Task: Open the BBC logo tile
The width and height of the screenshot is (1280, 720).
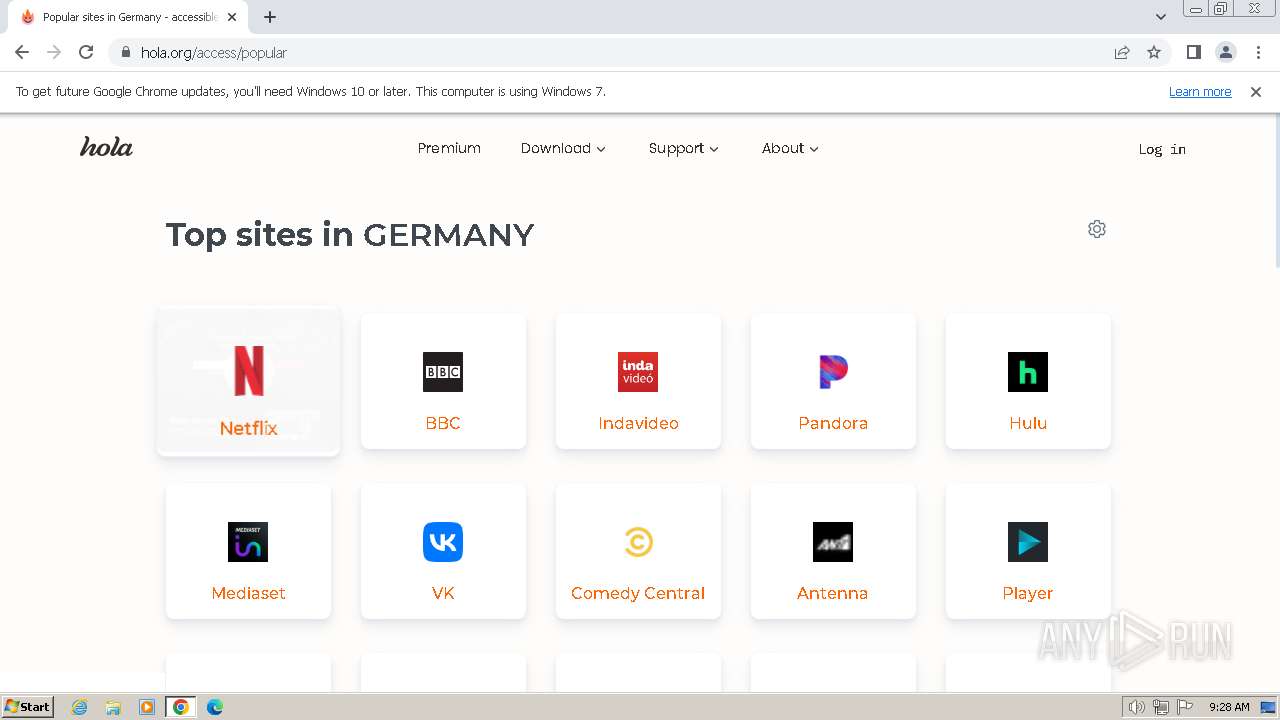Action: point(443,372)
